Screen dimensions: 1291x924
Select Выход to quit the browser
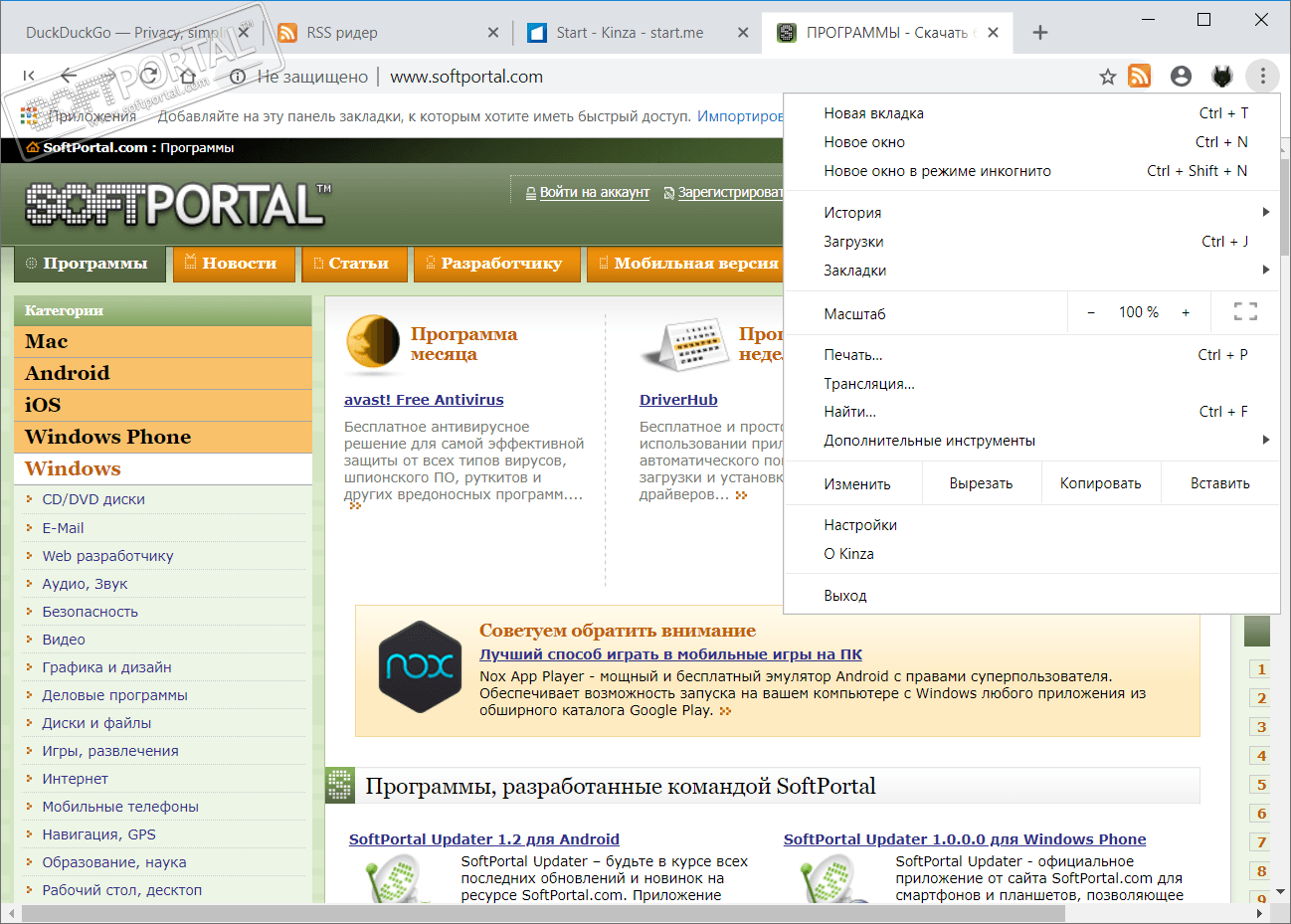click(1031, 596)
